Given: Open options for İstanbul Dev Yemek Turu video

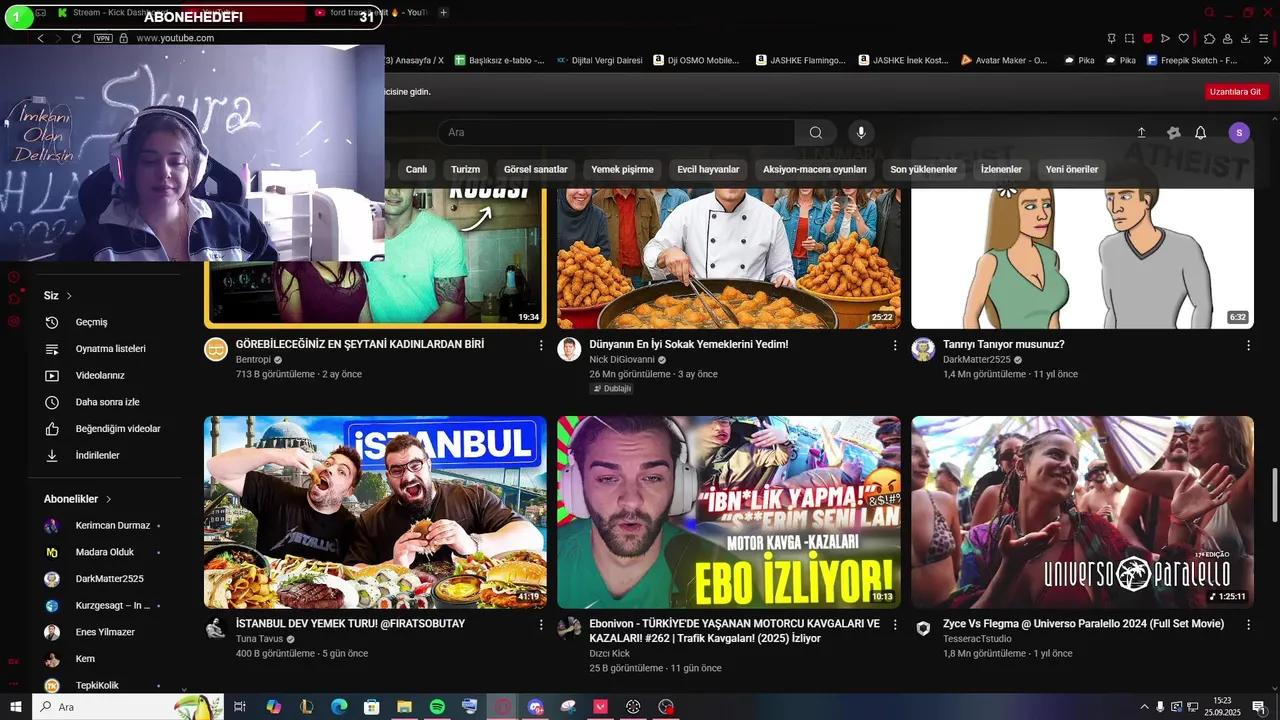Looking at the screenshot, I should pyautogui.click(x=541, y=624).
